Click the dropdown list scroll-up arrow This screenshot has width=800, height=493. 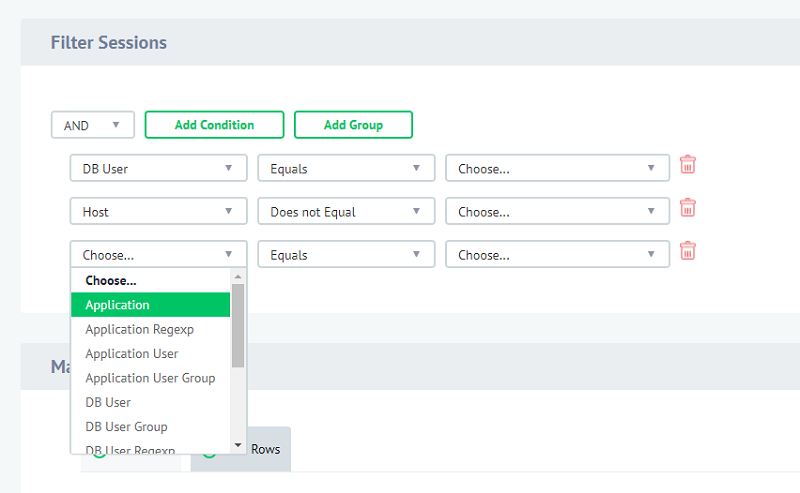238,277
